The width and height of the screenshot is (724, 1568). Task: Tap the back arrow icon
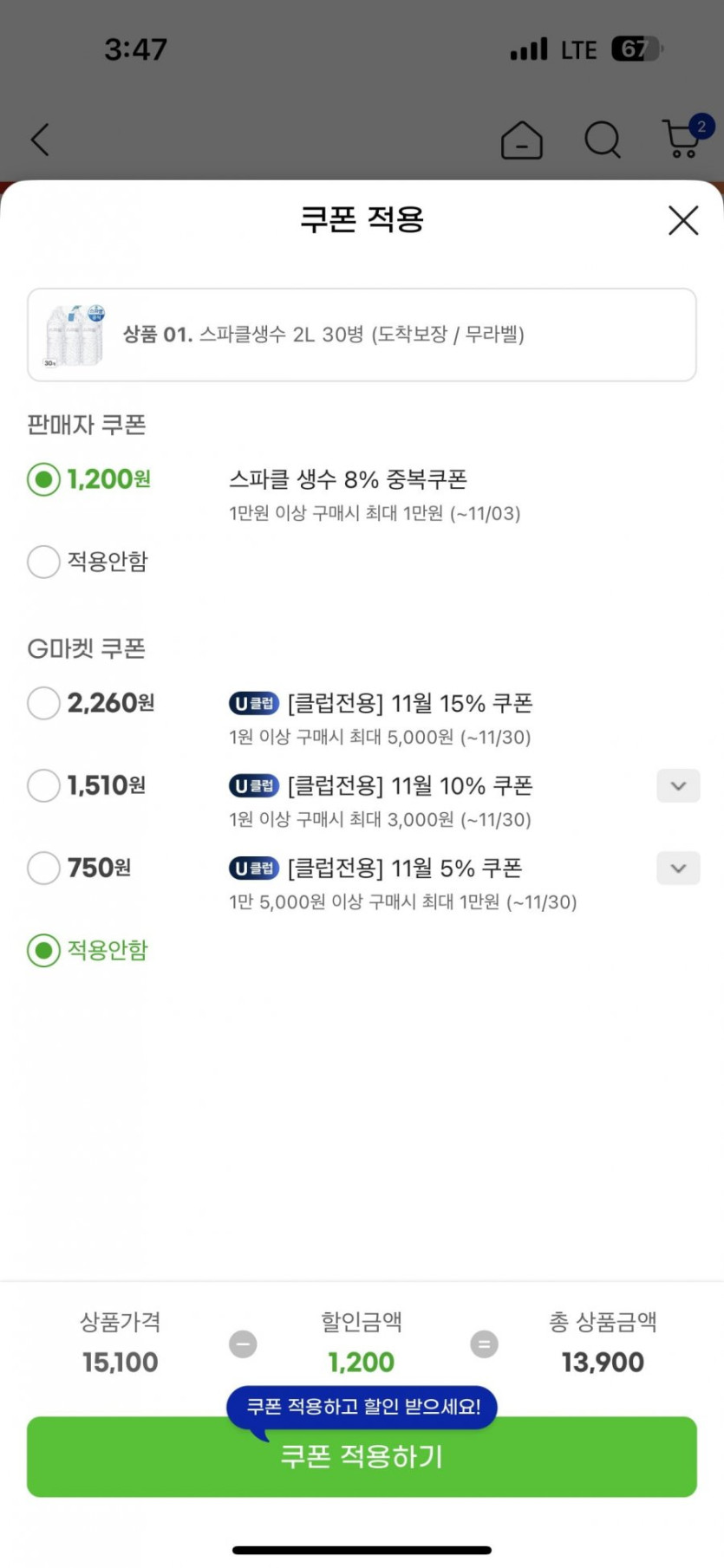tap(40, 140)
